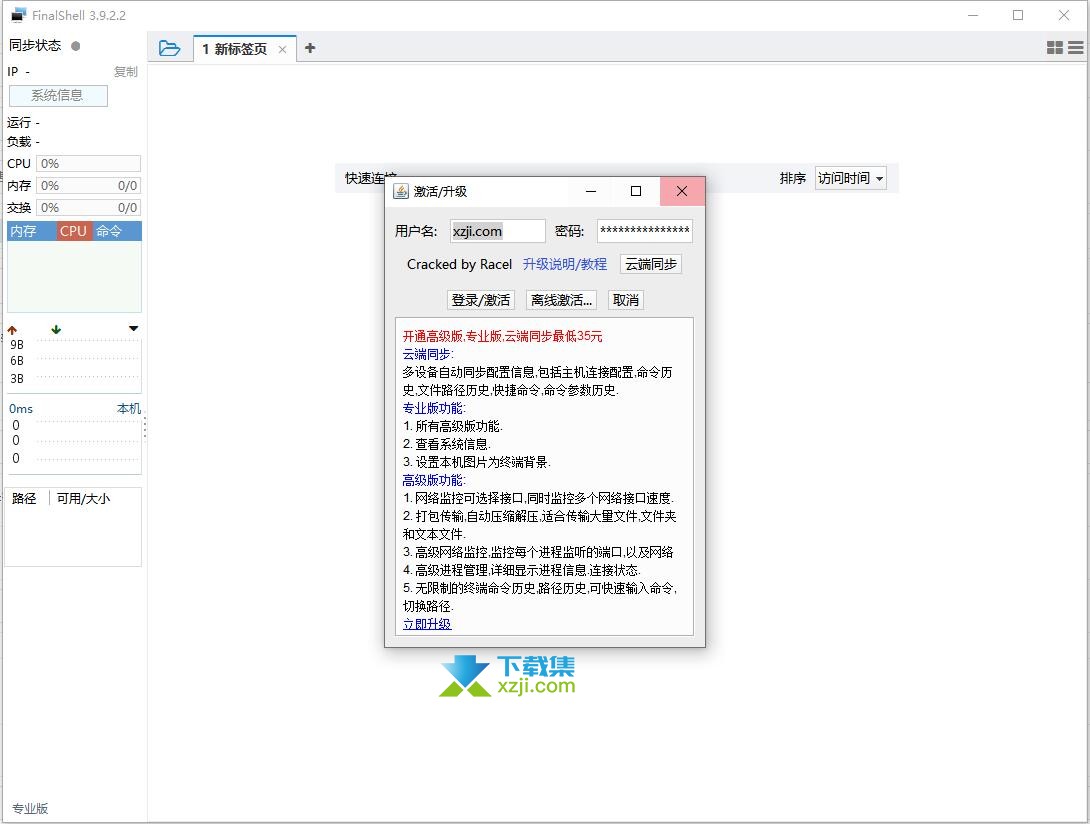Screen dimensions: 1090x824
Task: Expand the network interface dropdown triangle
Action: [x=133, y=328]
